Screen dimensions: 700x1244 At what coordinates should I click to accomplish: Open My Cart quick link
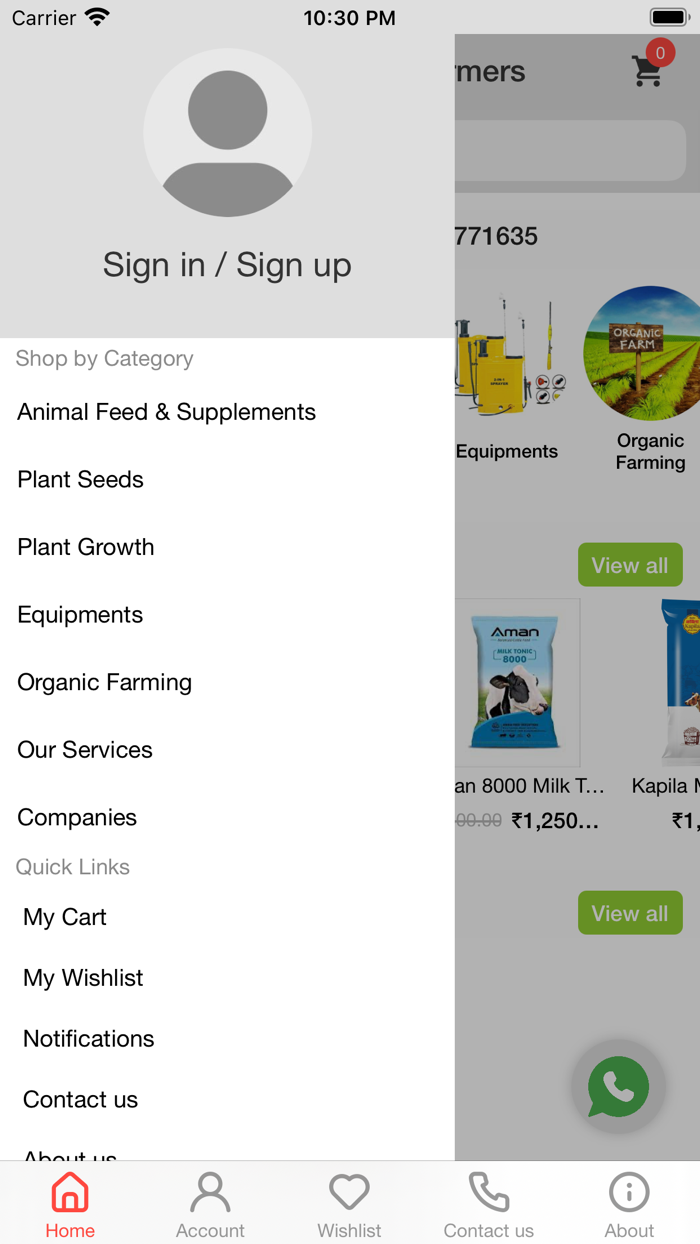pyautogui.click(x=64, y=917)
